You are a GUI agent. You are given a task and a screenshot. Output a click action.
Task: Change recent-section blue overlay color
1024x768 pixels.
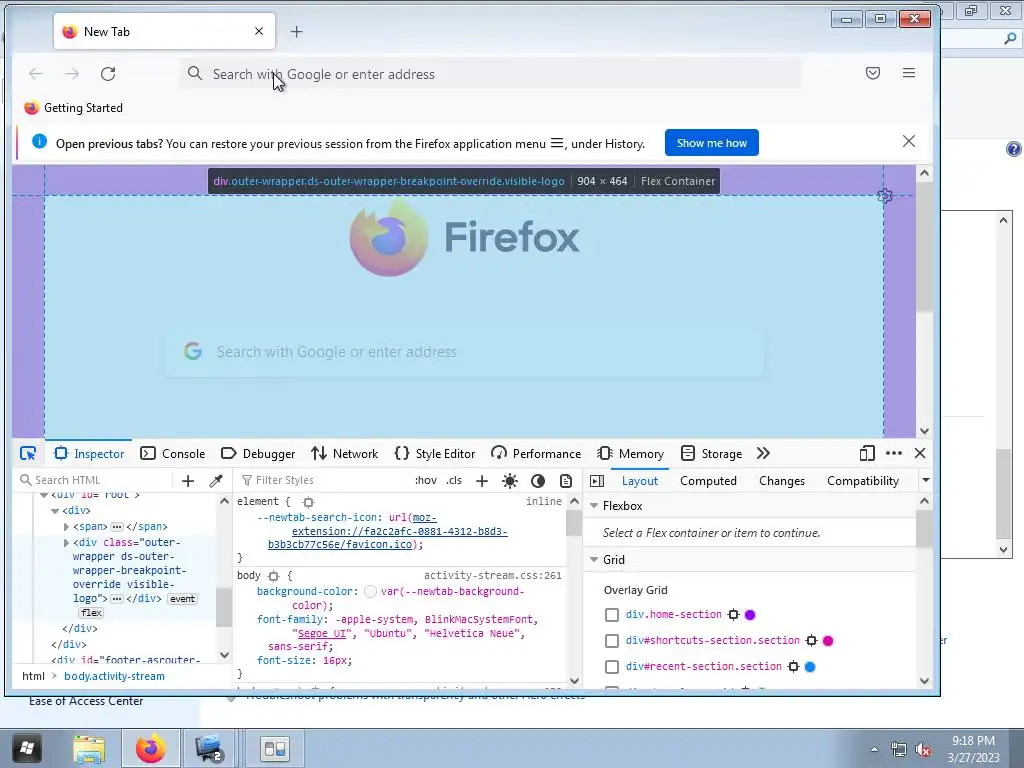click(810, 667)
